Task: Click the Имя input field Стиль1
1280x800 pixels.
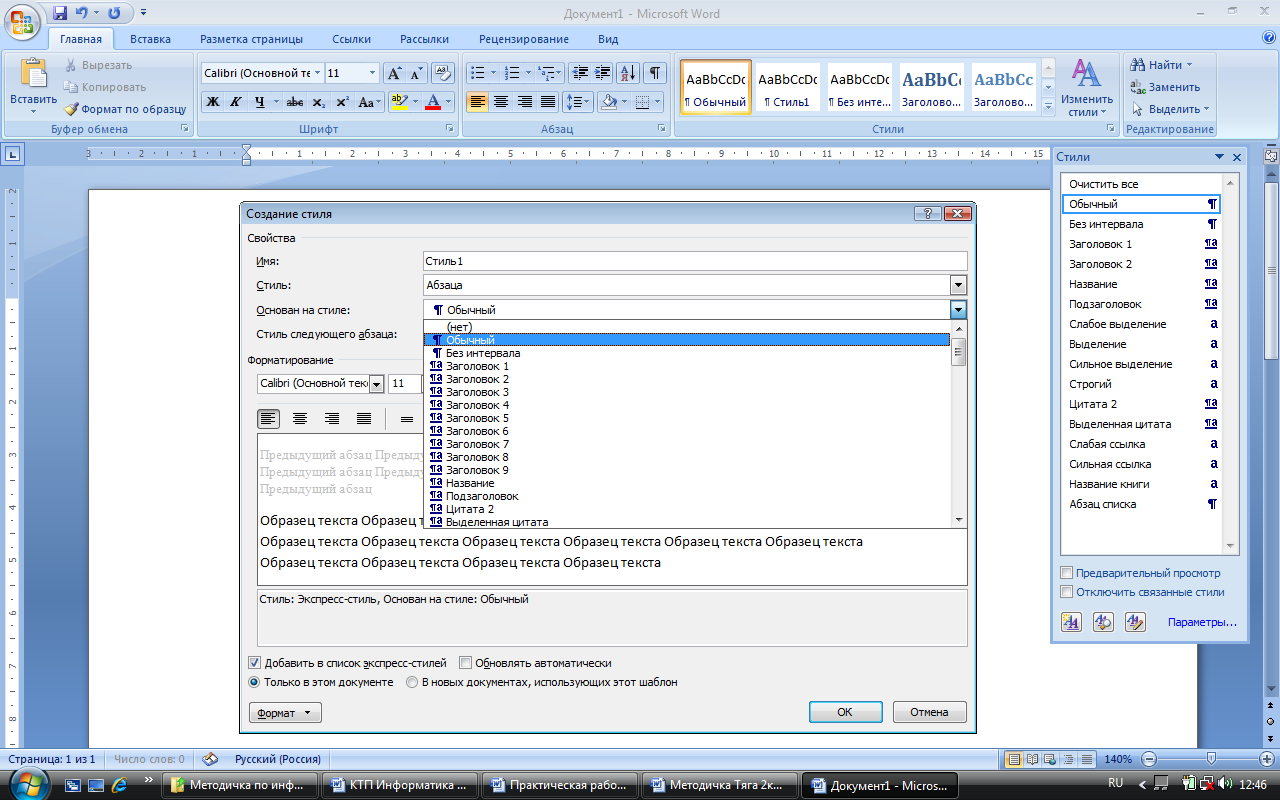Action: coord(695,261)
